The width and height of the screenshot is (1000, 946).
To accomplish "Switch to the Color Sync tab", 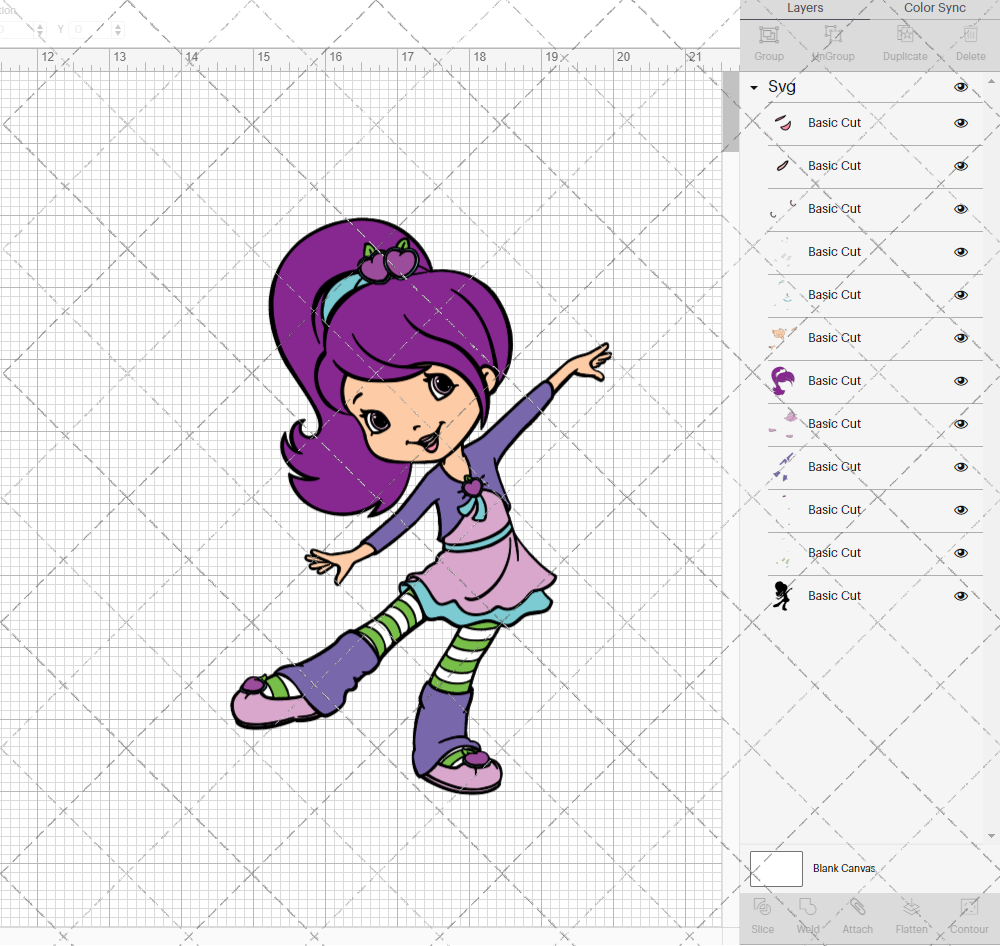I will coord(934,8).
